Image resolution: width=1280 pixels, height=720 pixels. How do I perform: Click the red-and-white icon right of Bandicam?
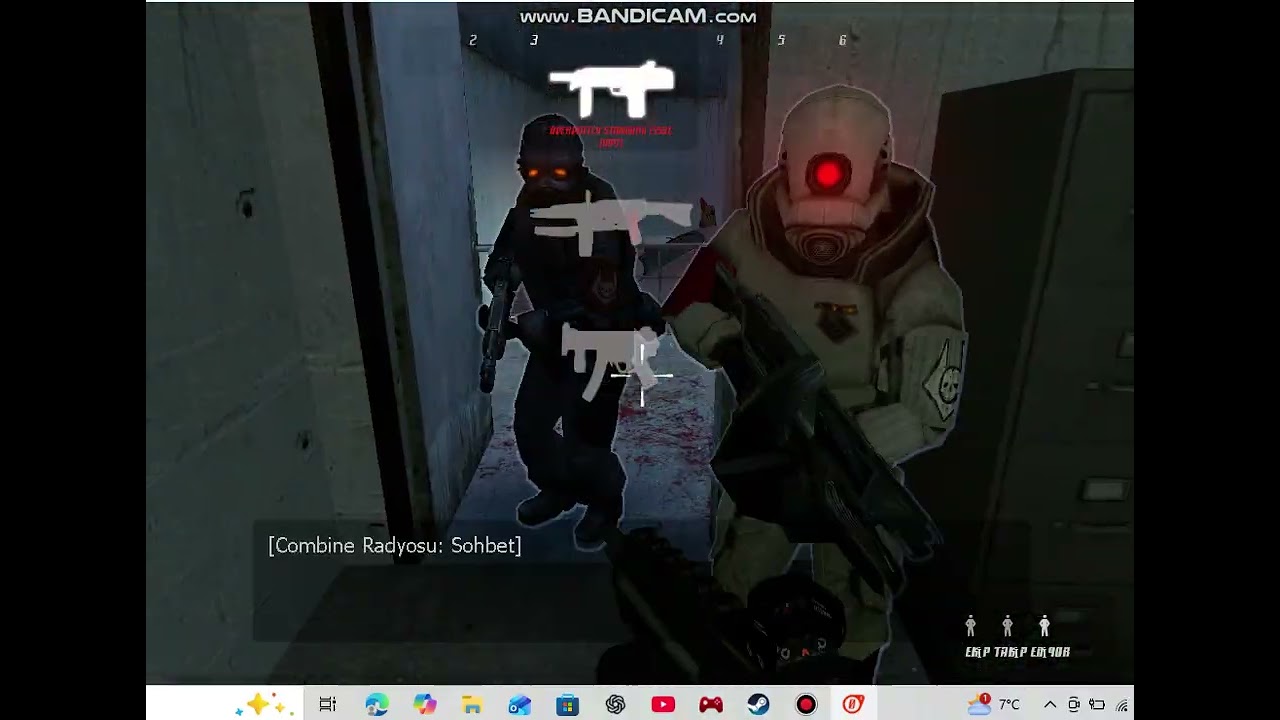[853, 705]
